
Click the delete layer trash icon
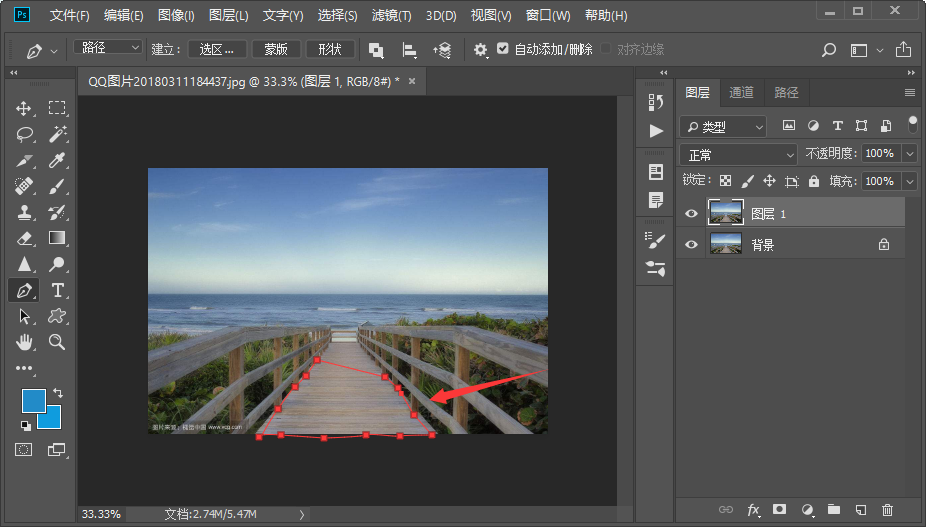(x=886, y=510)
